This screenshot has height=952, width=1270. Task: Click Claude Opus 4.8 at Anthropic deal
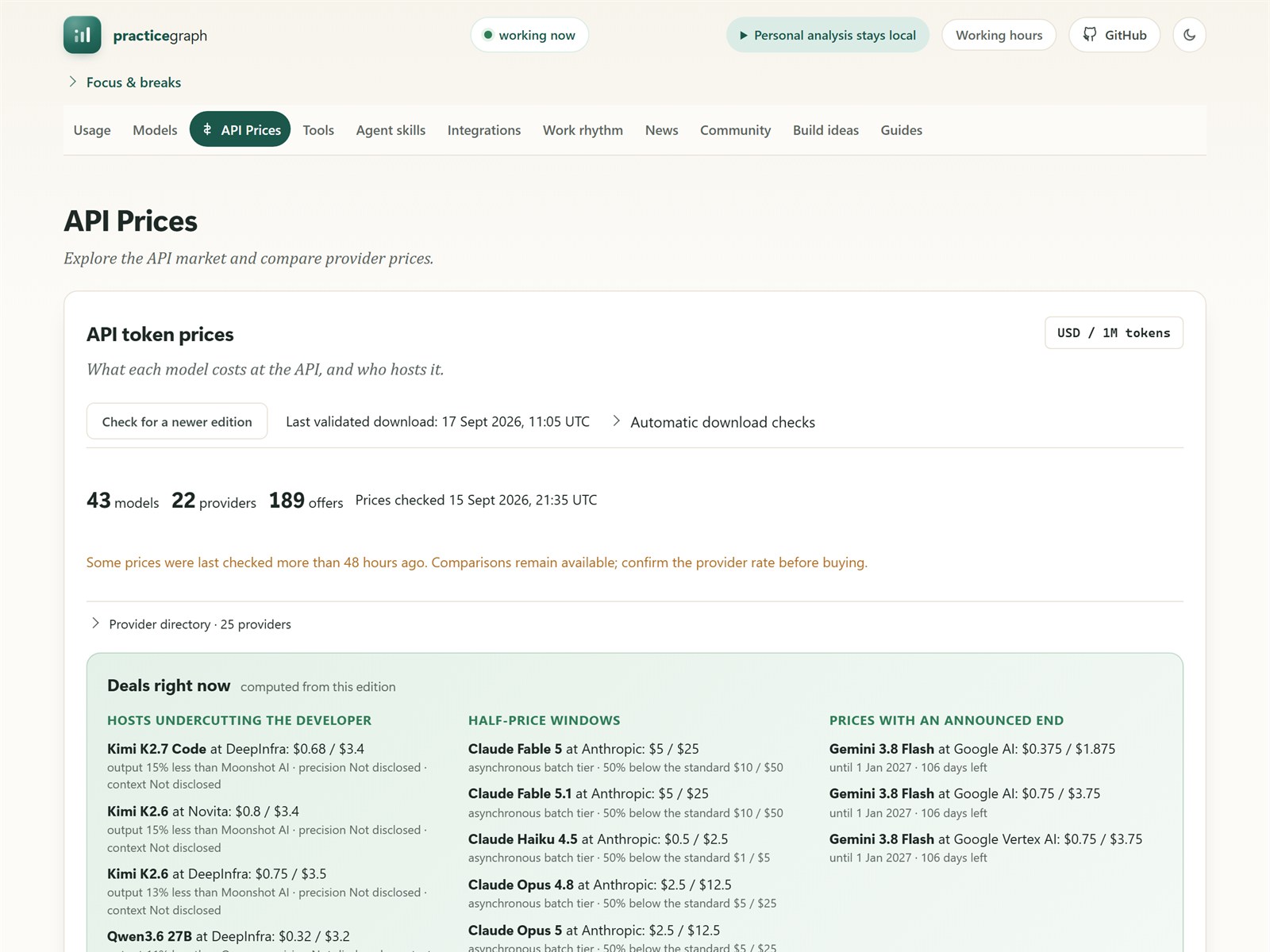coord(600,885)
